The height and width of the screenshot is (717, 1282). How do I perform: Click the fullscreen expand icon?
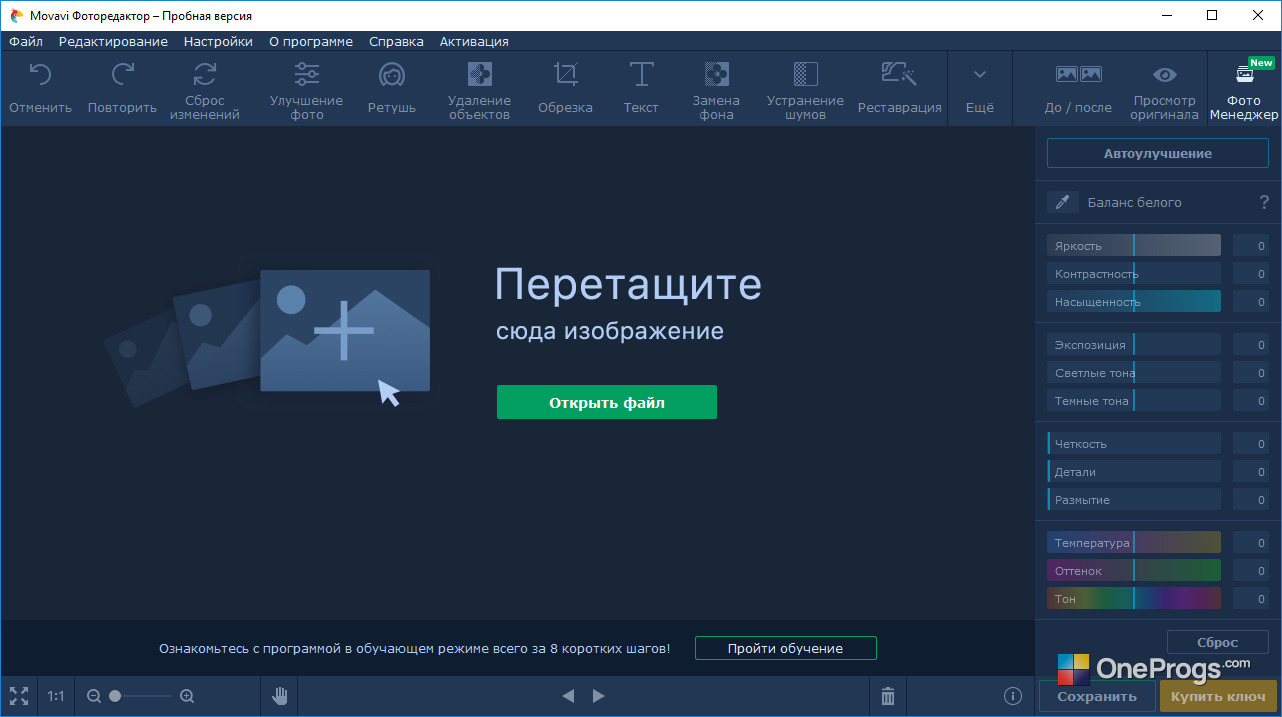19,696
